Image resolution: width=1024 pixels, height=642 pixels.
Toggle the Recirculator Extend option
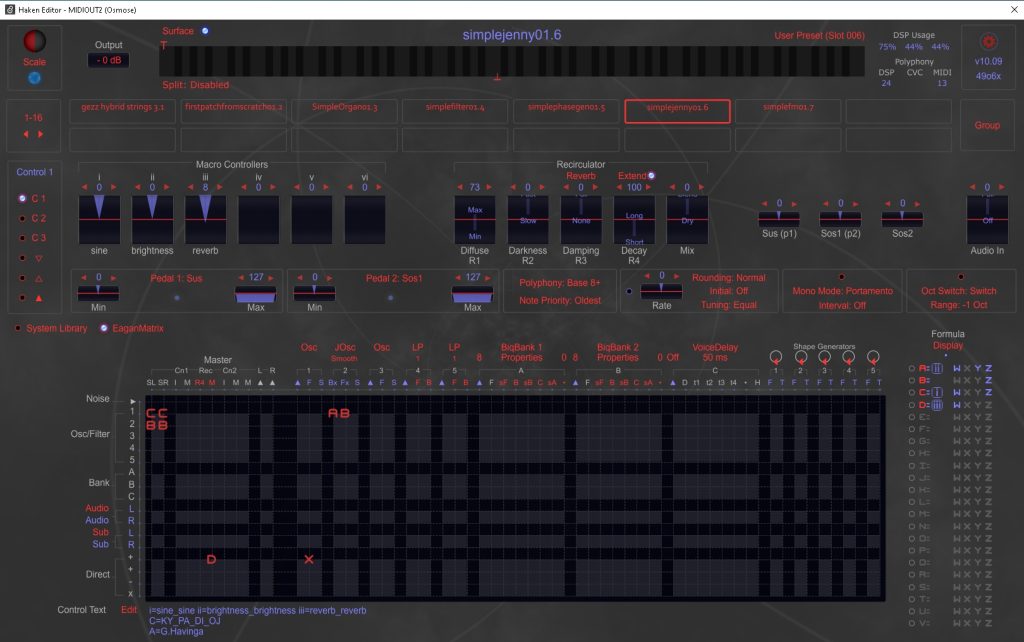651,176
